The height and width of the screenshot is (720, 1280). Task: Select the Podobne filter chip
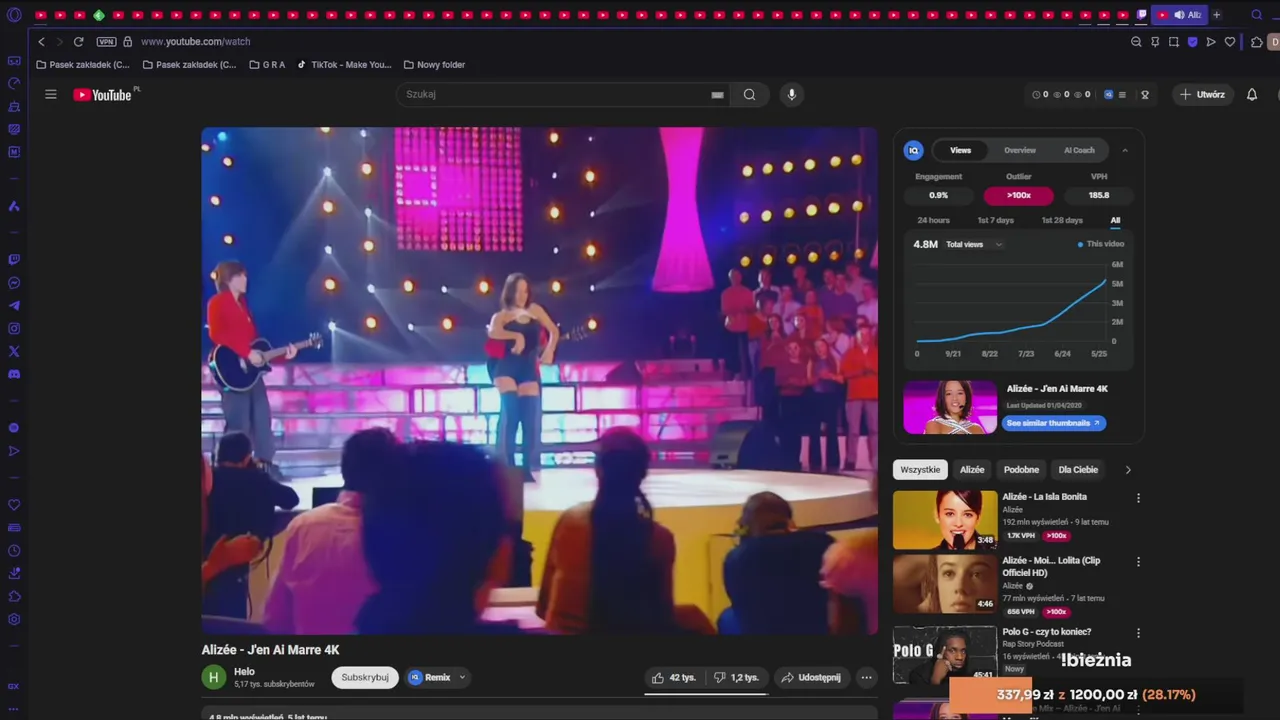point(1021,470)
